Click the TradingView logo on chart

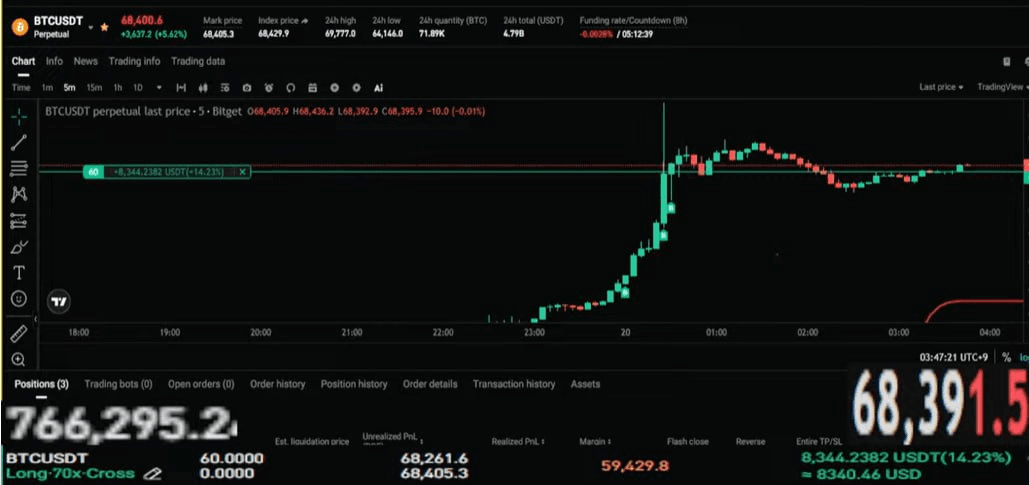[x=59, y=302]
